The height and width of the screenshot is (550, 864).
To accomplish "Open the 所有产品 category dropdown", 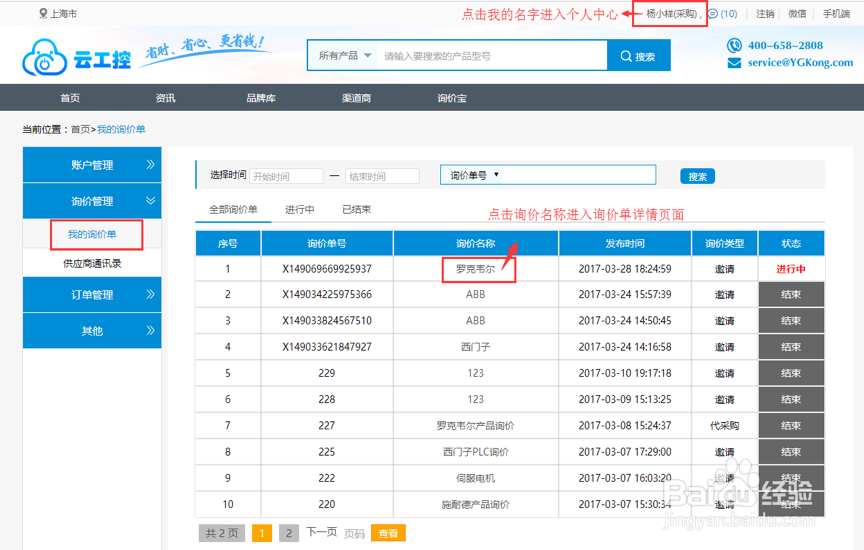I will 344,56.
